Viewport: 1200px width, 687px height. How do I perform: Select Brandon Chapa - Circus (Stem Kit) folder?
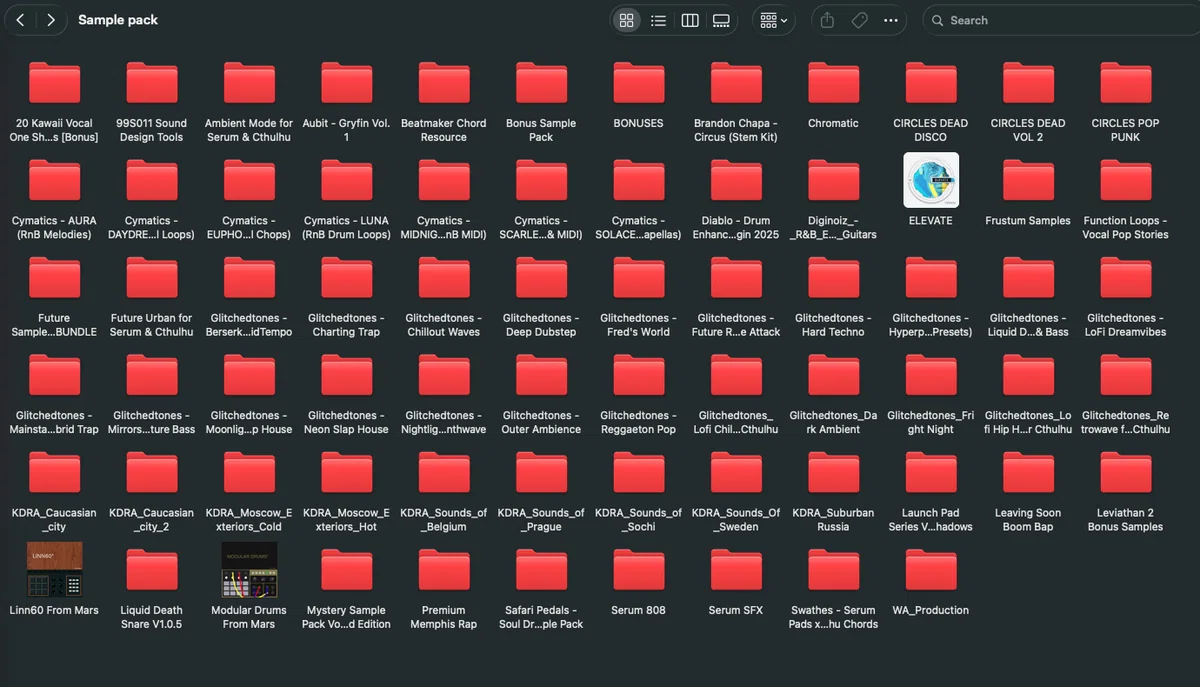click(x=736, y=85)
